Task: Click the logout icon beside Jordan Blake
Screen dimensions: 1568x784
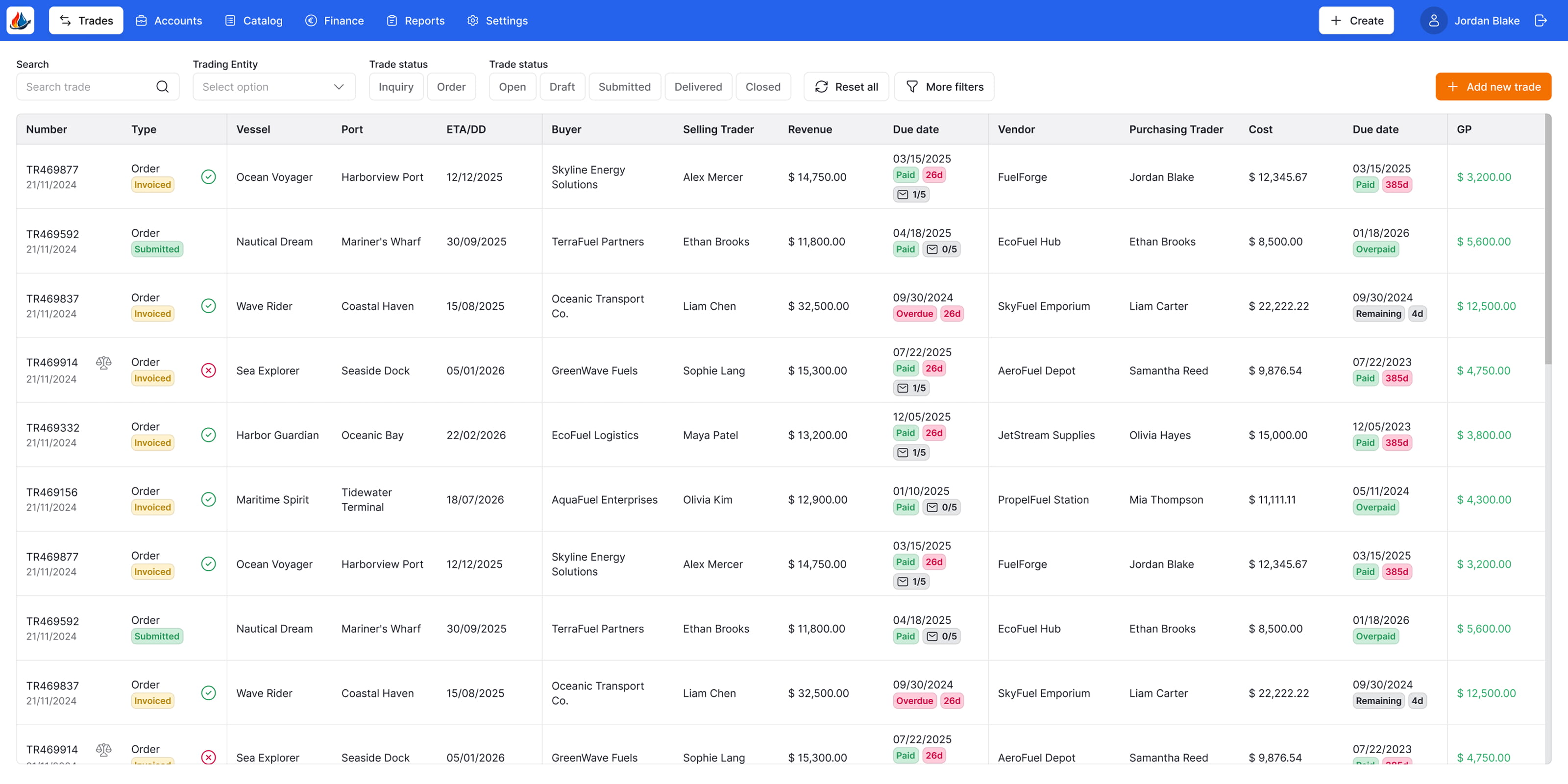Action: point(1541,20)
